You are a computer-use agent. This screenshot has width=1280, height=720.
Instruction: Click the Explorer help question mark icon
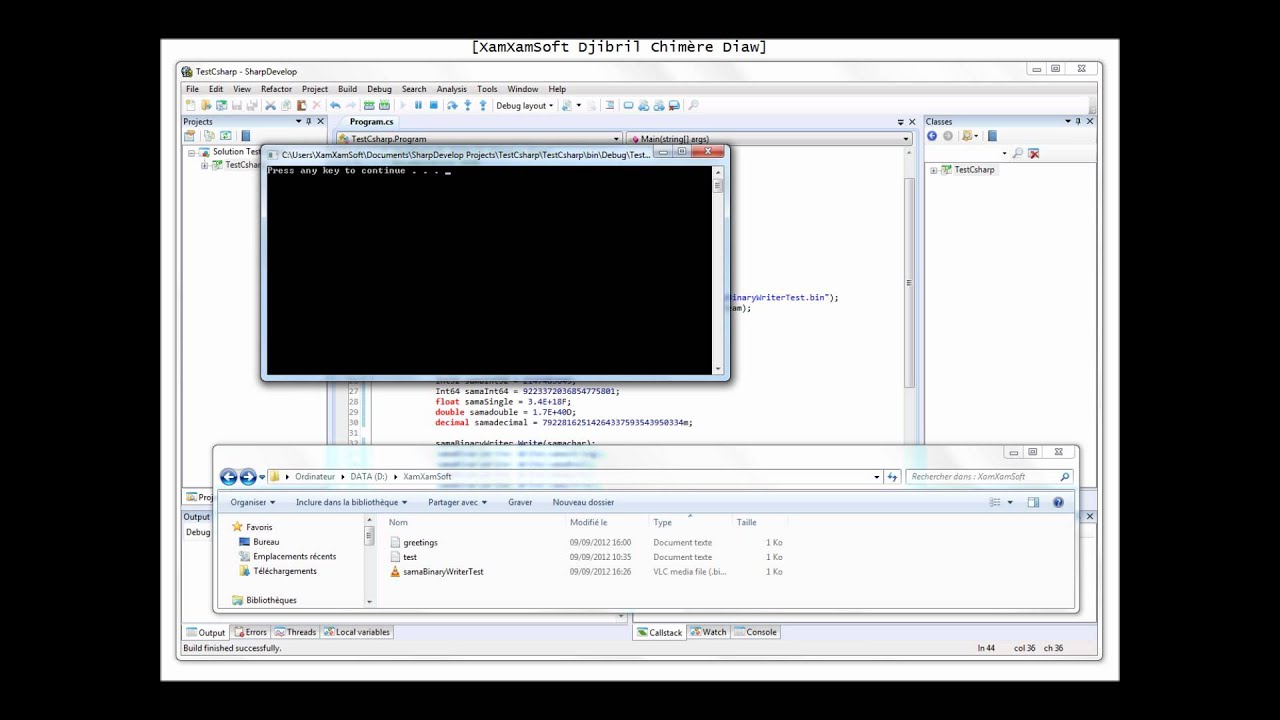point(1058,502)
